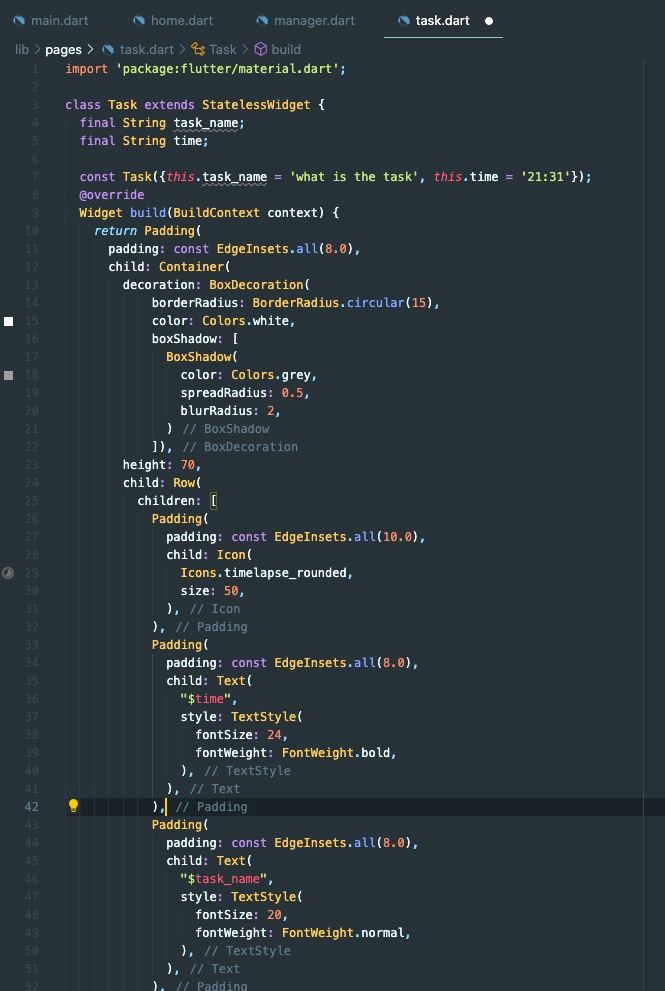The image size is (665, 991).
Task: Click '// Icon' closing label on line 31
Action: 215,609
